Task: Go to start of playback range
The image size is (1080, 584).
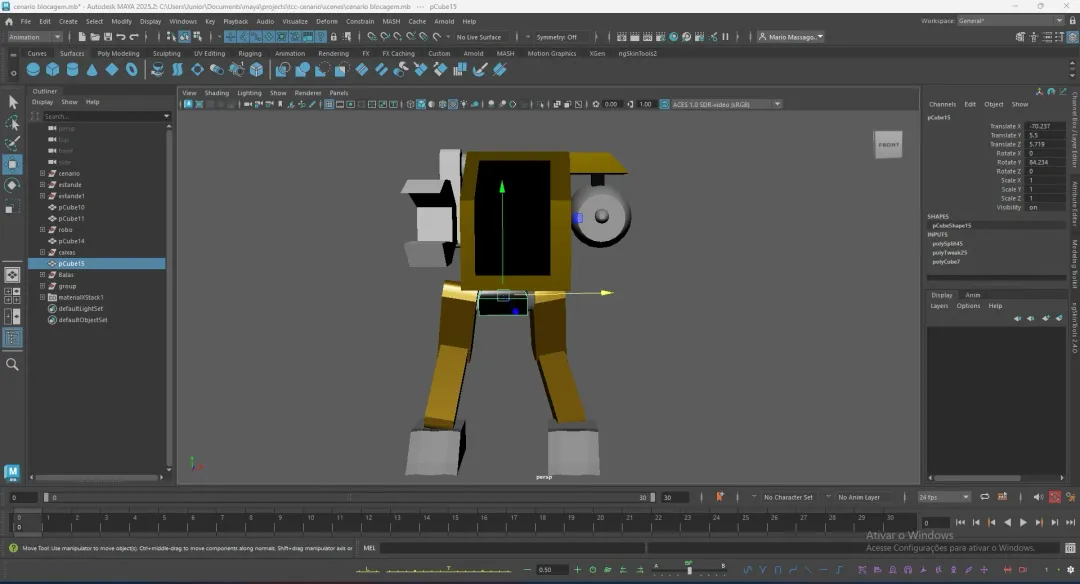Action: click(x=960, y=523)
